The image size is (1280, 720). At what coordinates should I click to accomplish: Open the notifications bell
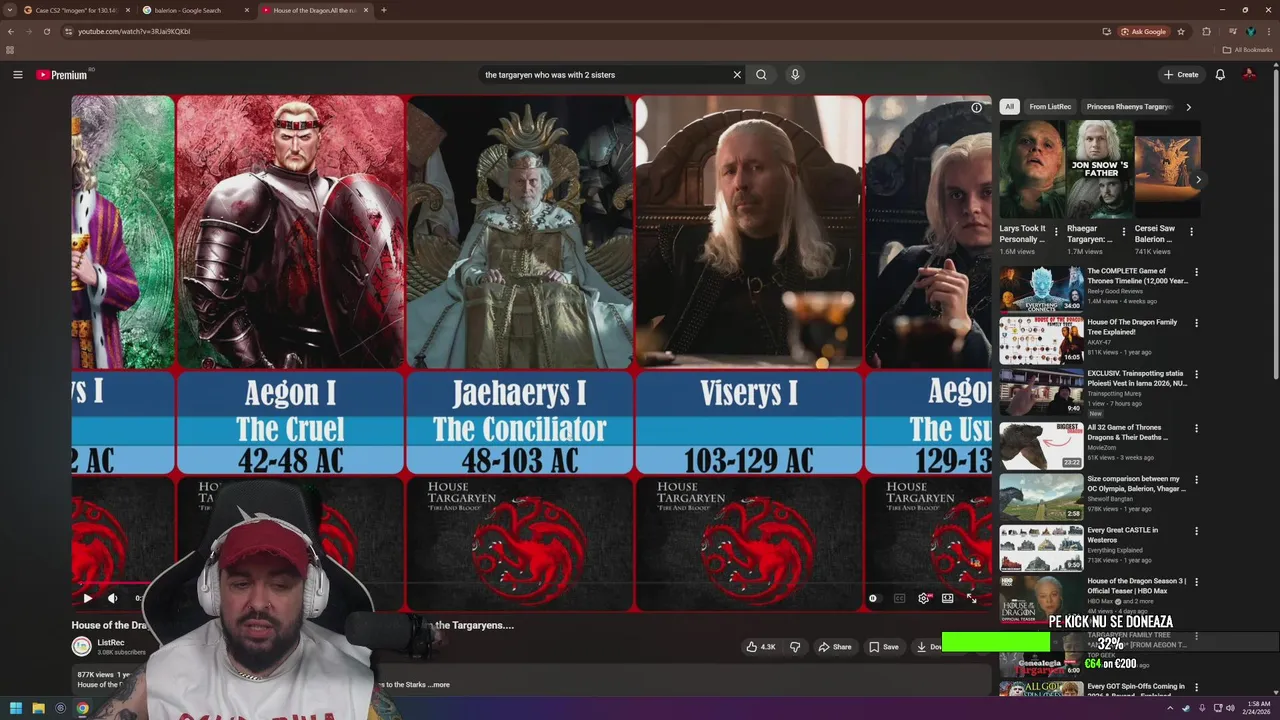[1220, 75]
